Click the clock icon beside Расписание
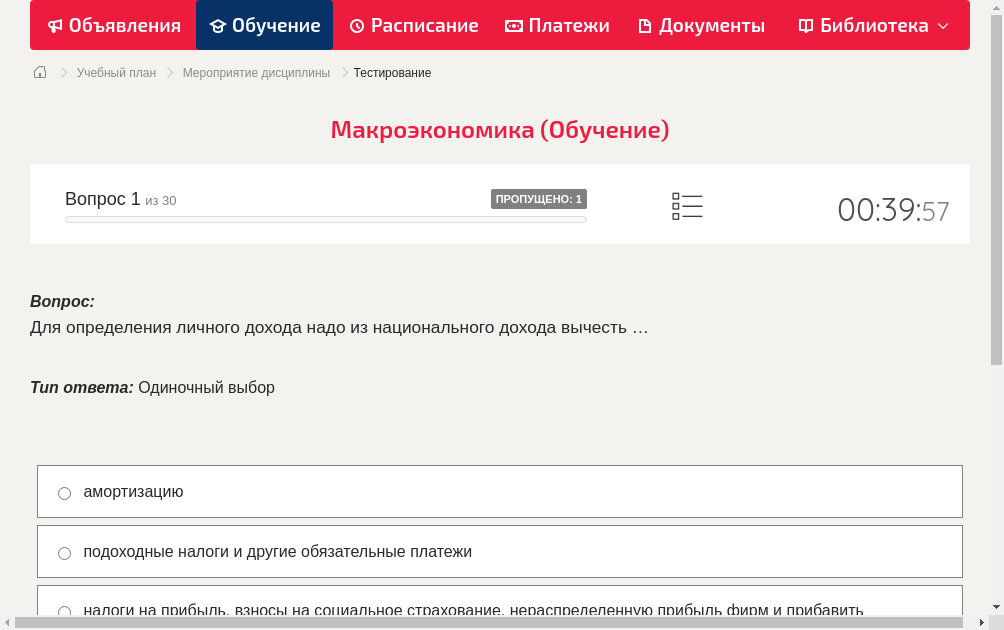The height and width of the screenshot is (630, 1004). point(355,25)
